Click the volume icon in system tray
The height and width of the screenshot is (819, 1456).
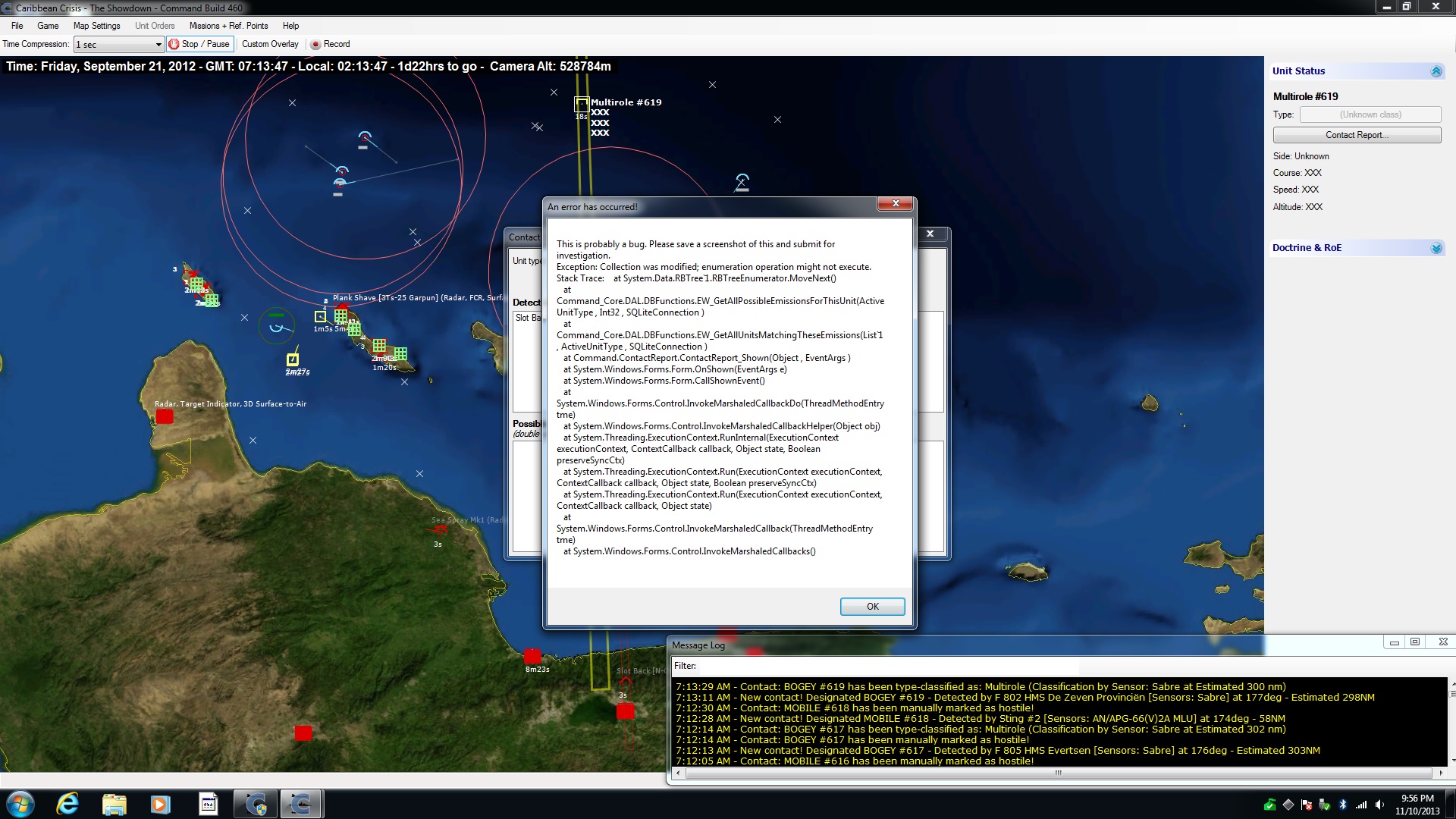coord(1379,805)
